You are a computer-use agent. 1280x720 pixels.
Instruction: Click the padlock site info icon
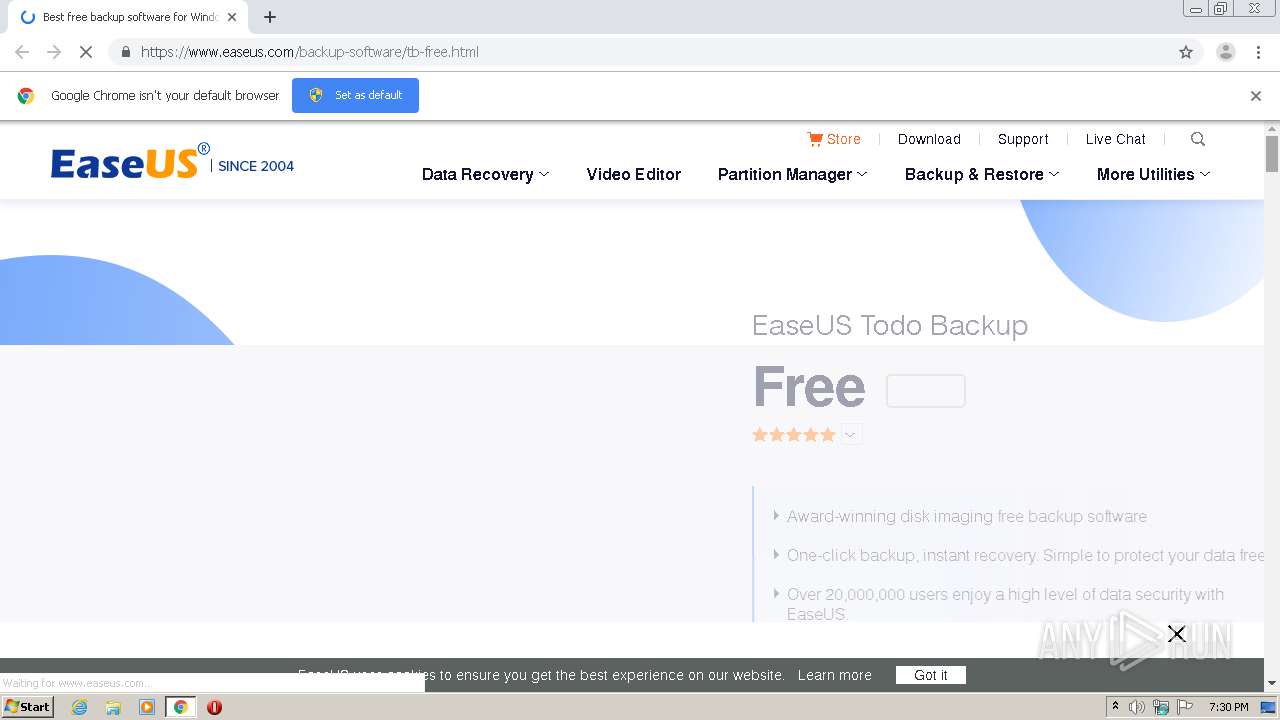125,52
